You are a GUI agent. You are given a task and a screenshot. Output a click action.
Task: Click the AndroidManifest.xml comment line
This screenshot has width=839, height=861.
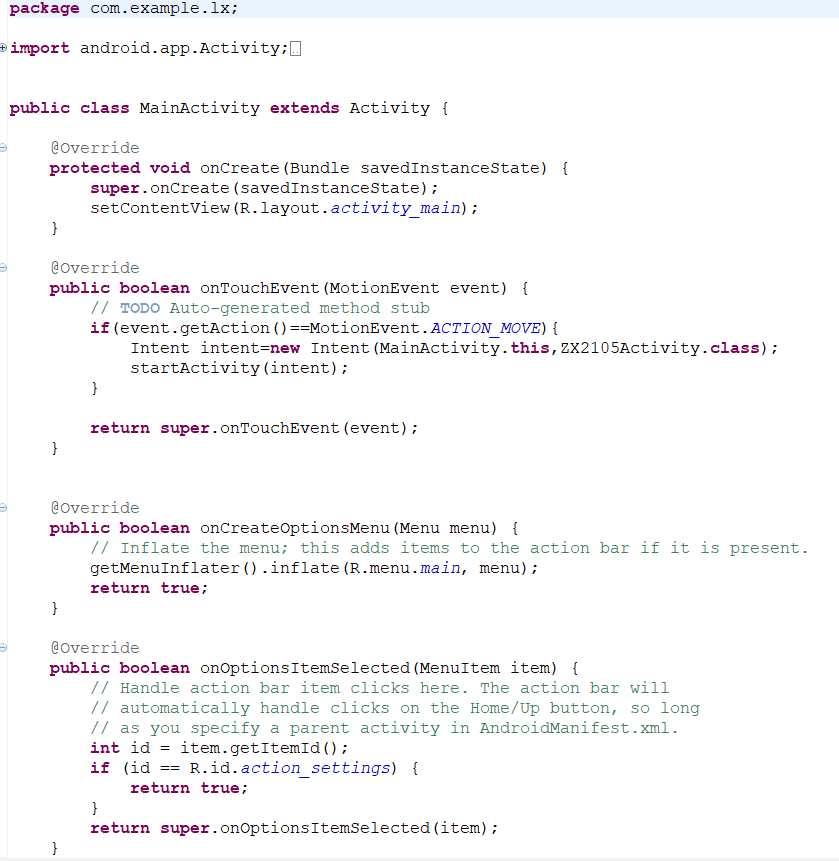pyautogui.click(x=385, y=728)
